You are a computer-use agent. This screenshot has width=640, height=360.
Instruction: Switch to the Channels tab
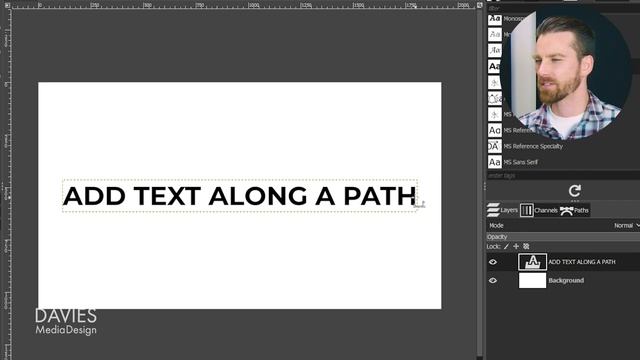point(538,210)
